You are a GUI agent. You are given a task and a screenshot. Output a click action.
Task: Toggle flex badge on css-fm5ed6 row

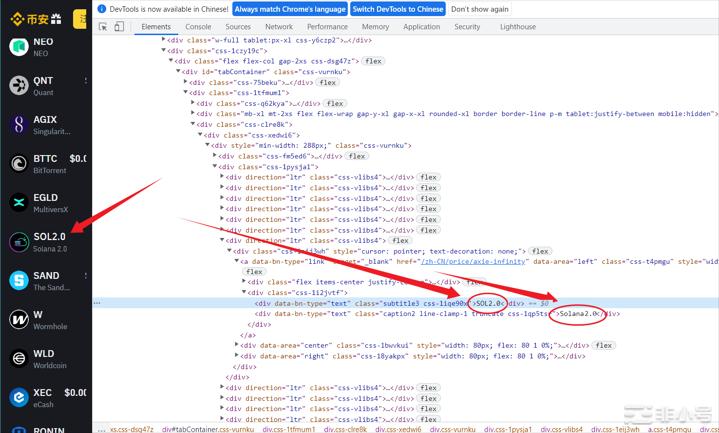point(357,156)
